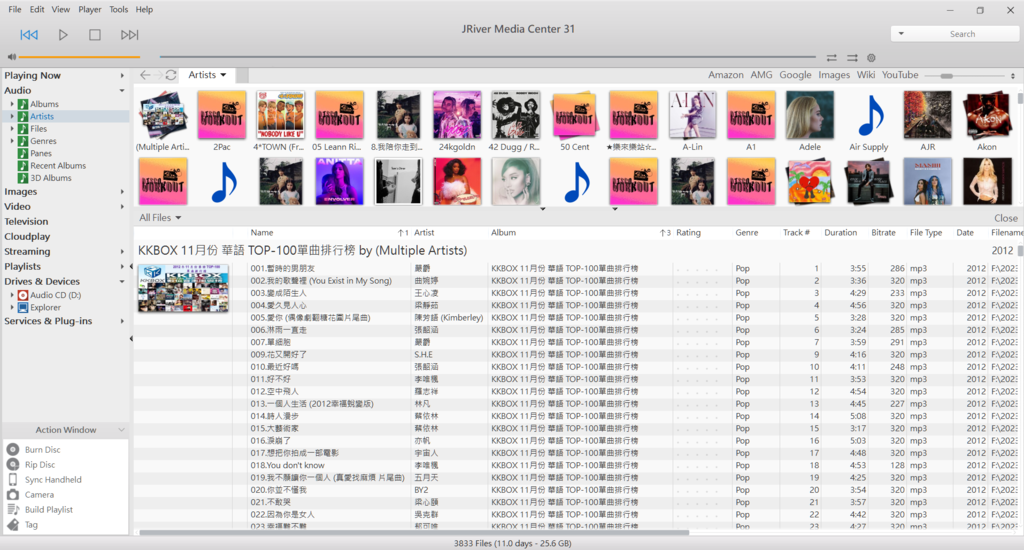This screenshot has width=1024, height=550.
Task: Open 3D Albums view
Action: 50,178
